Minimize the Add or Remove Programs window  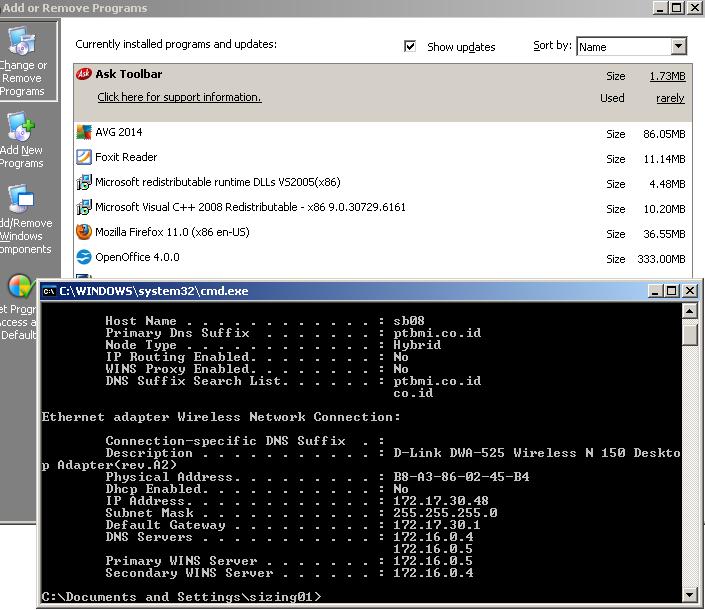pyautogui.click(x=660, y=7)
